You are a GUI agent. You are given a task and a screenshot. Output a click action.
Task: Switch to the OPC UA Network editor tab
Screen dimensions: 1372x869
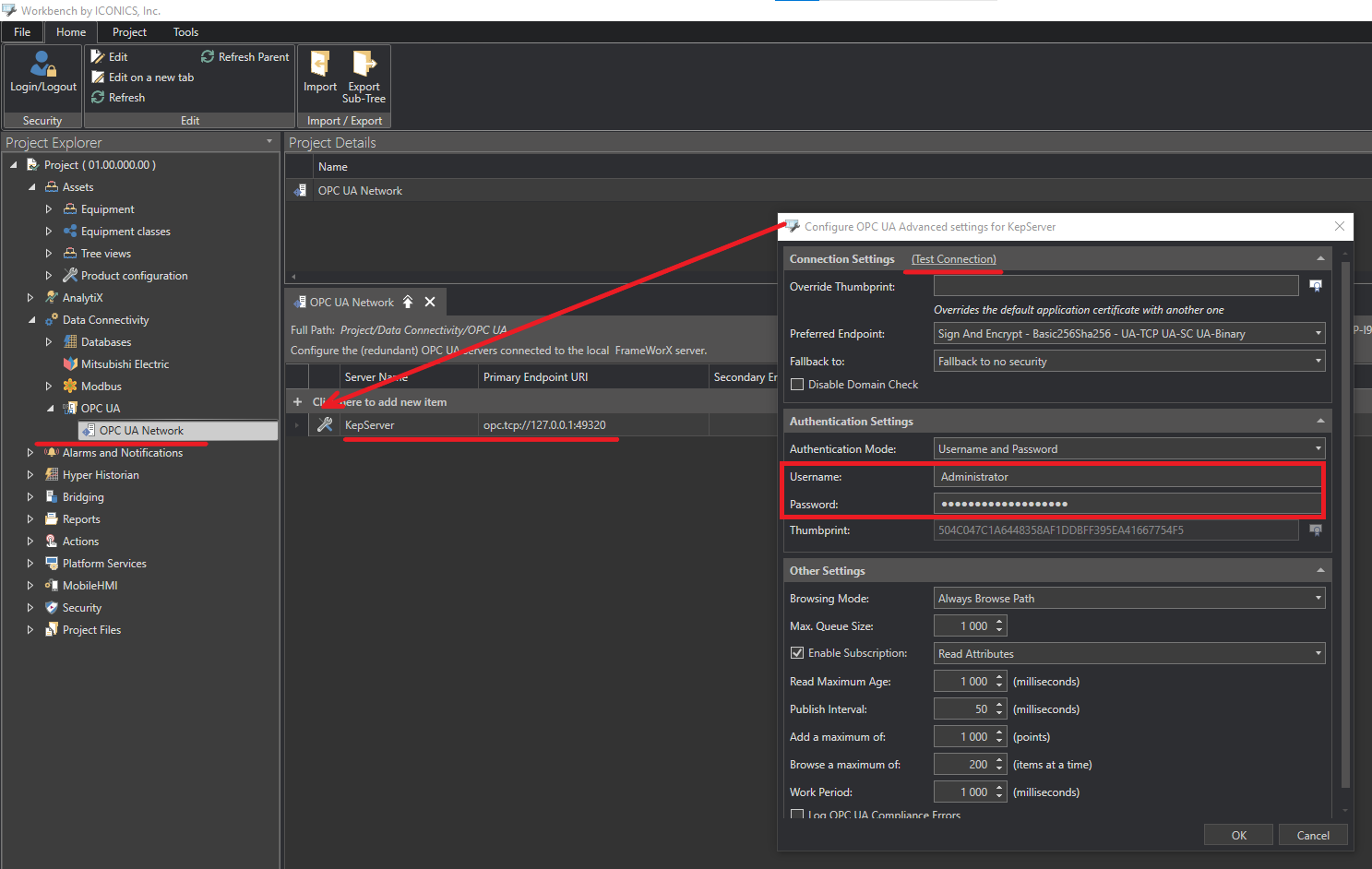coord(352,303)
